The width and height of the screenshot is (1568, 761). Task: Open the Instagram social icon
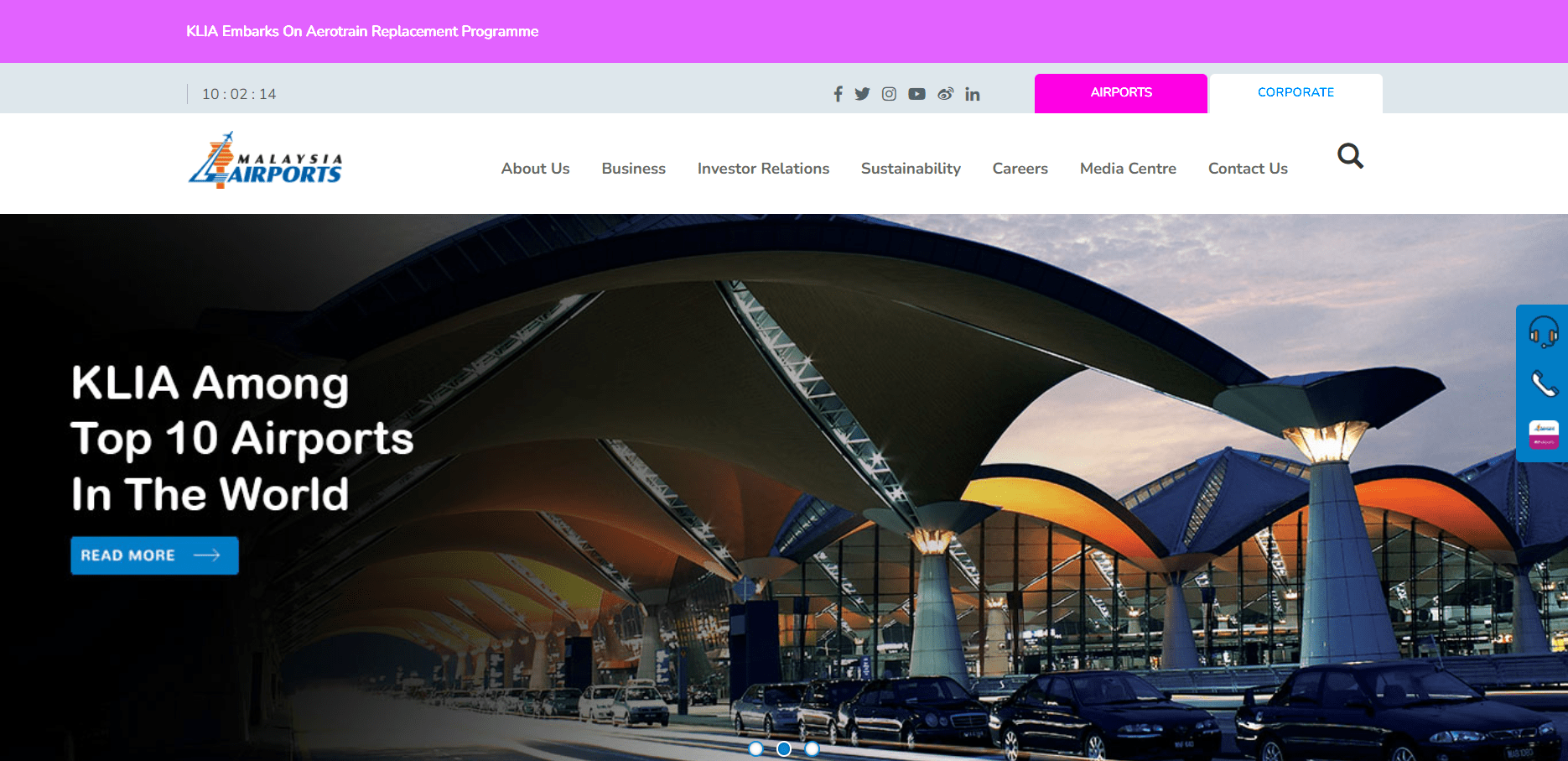click(889, 94)
